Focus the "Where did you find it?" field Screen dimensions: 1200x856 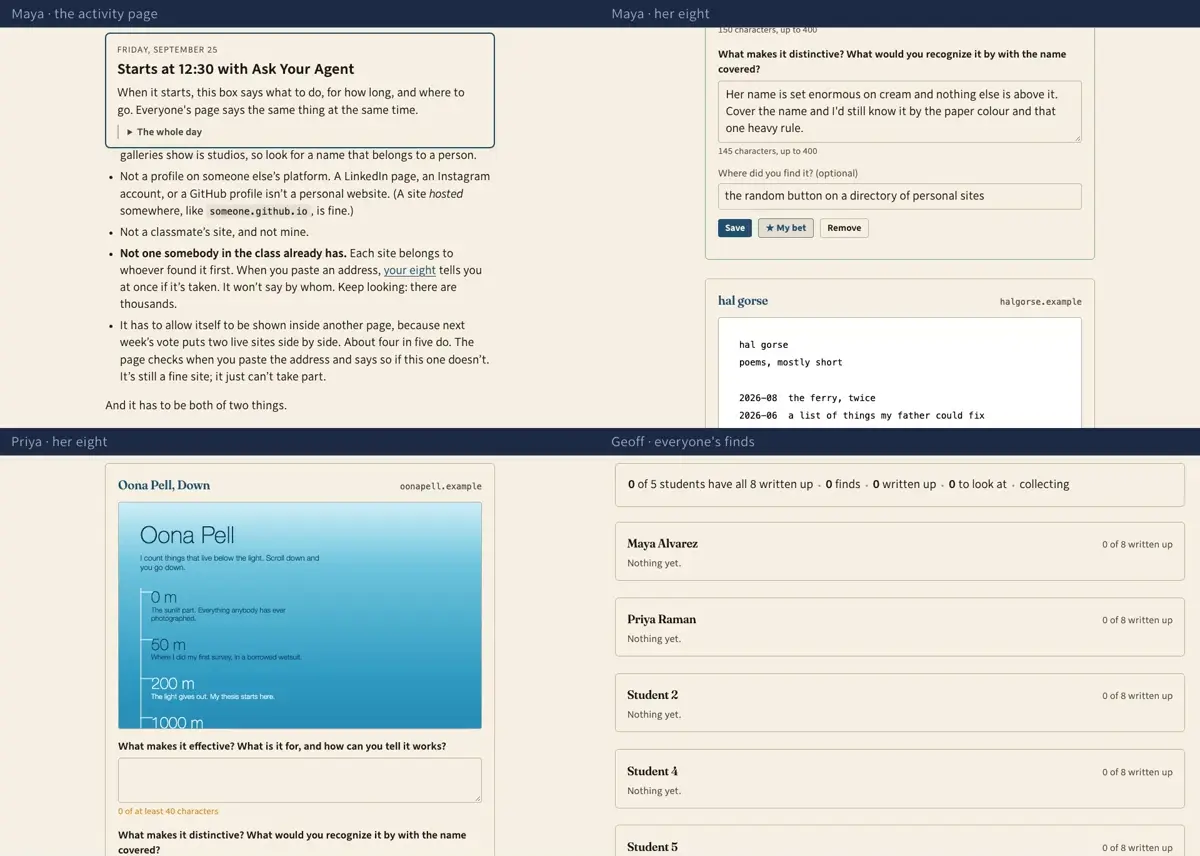(x=899, y=196)
